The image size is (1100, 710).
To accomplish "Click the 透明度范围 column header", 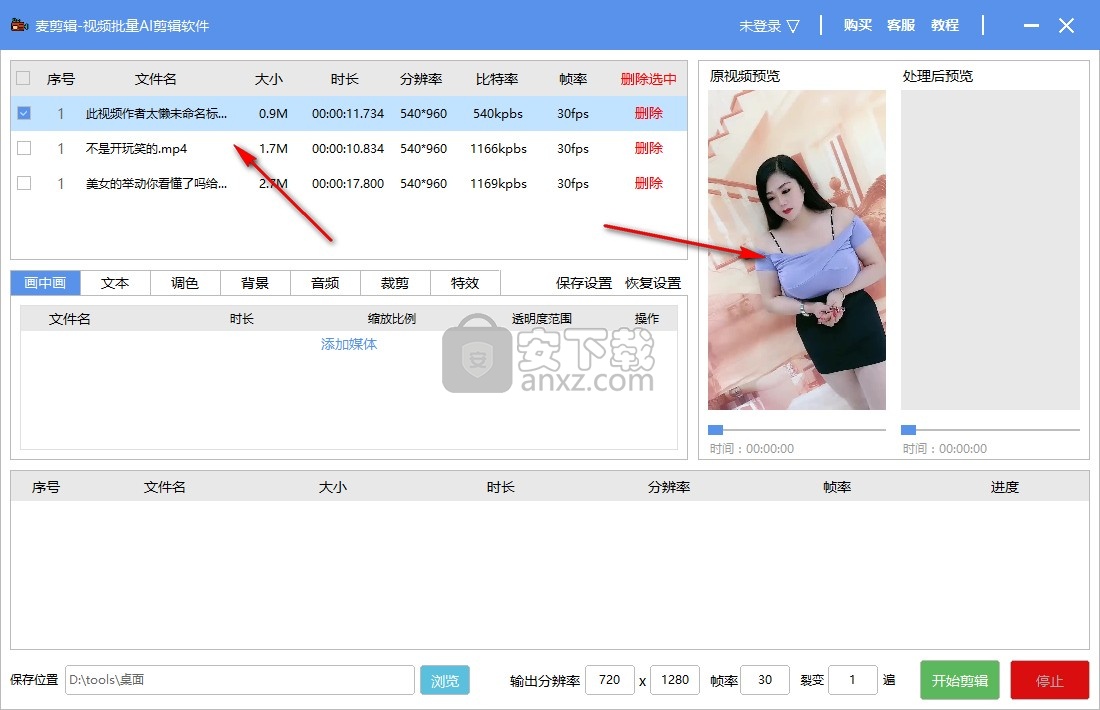I will point(542,319).
